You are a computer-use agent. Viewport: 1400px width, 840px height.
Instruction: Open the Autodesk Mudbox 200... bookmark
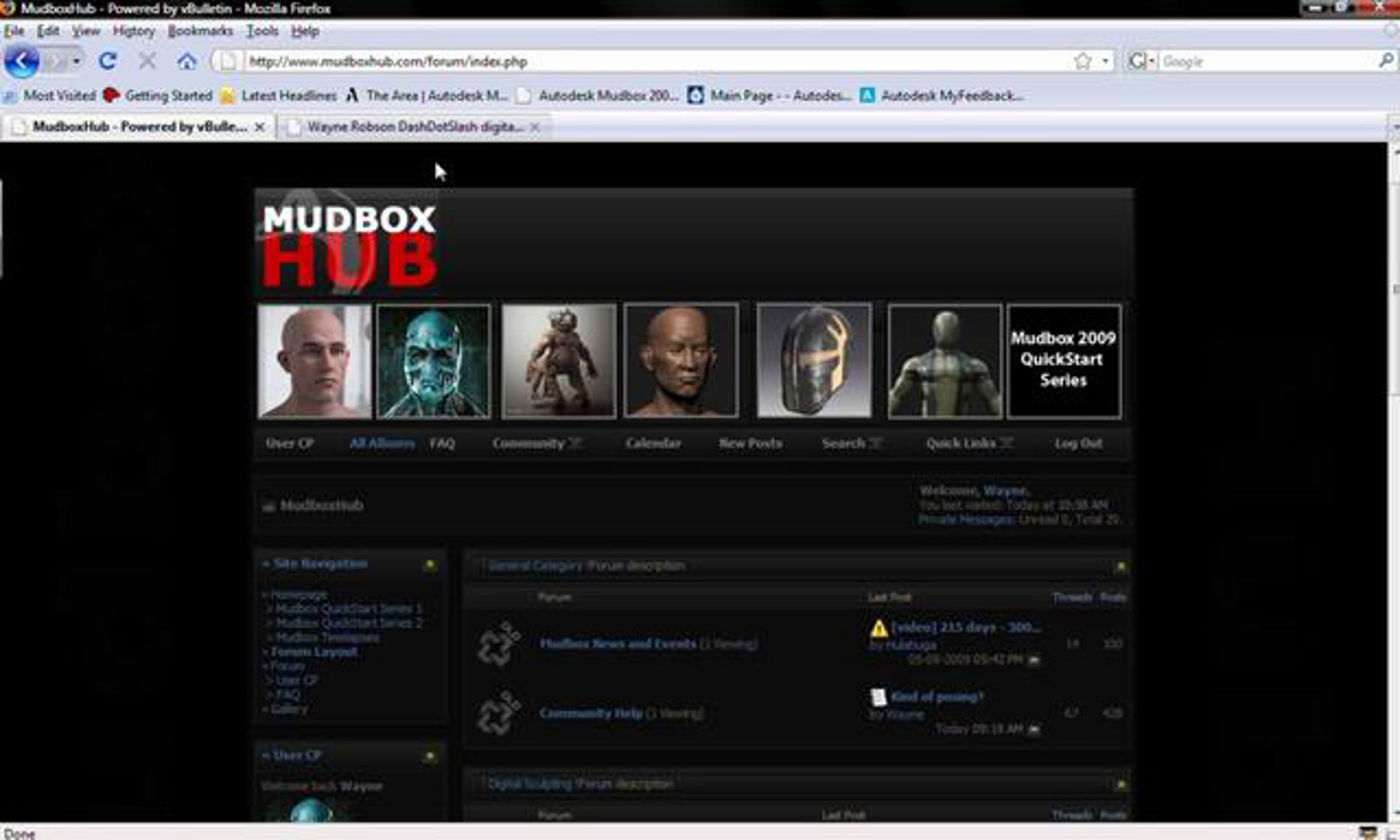coord(598,96)
